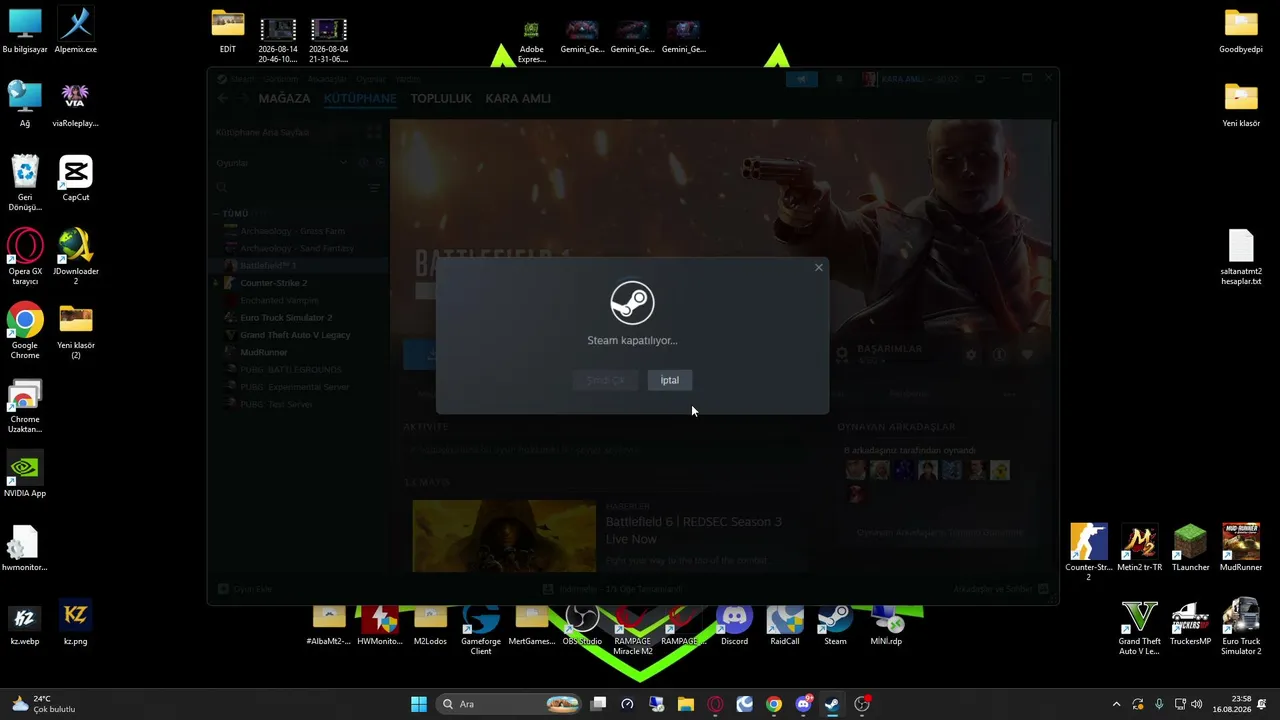This screenshot has width=1280, height=720.
Task: Switch to the KÜTÜPHANE tab in Steam
Action: [x=360, y=98]
